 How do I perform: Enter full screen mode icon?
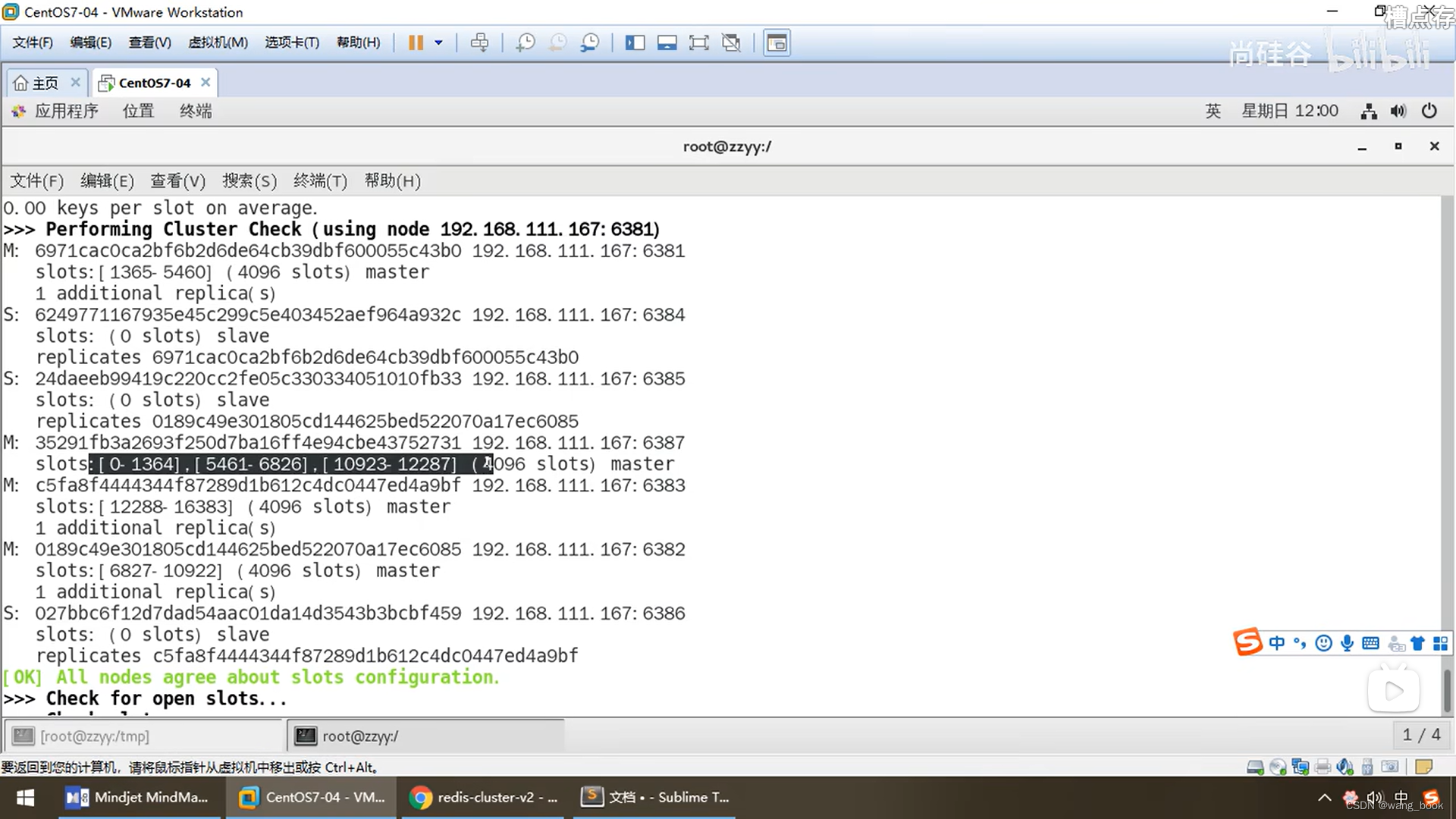tap(698, 43)
